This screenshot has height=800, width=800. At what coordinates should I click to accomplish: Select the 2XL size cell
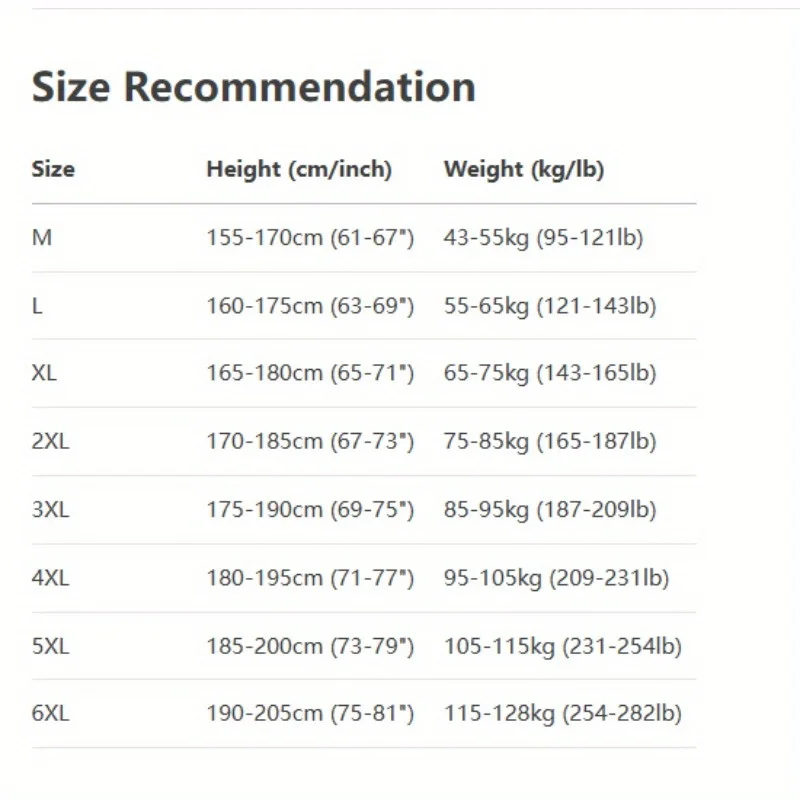click(50, 441)
